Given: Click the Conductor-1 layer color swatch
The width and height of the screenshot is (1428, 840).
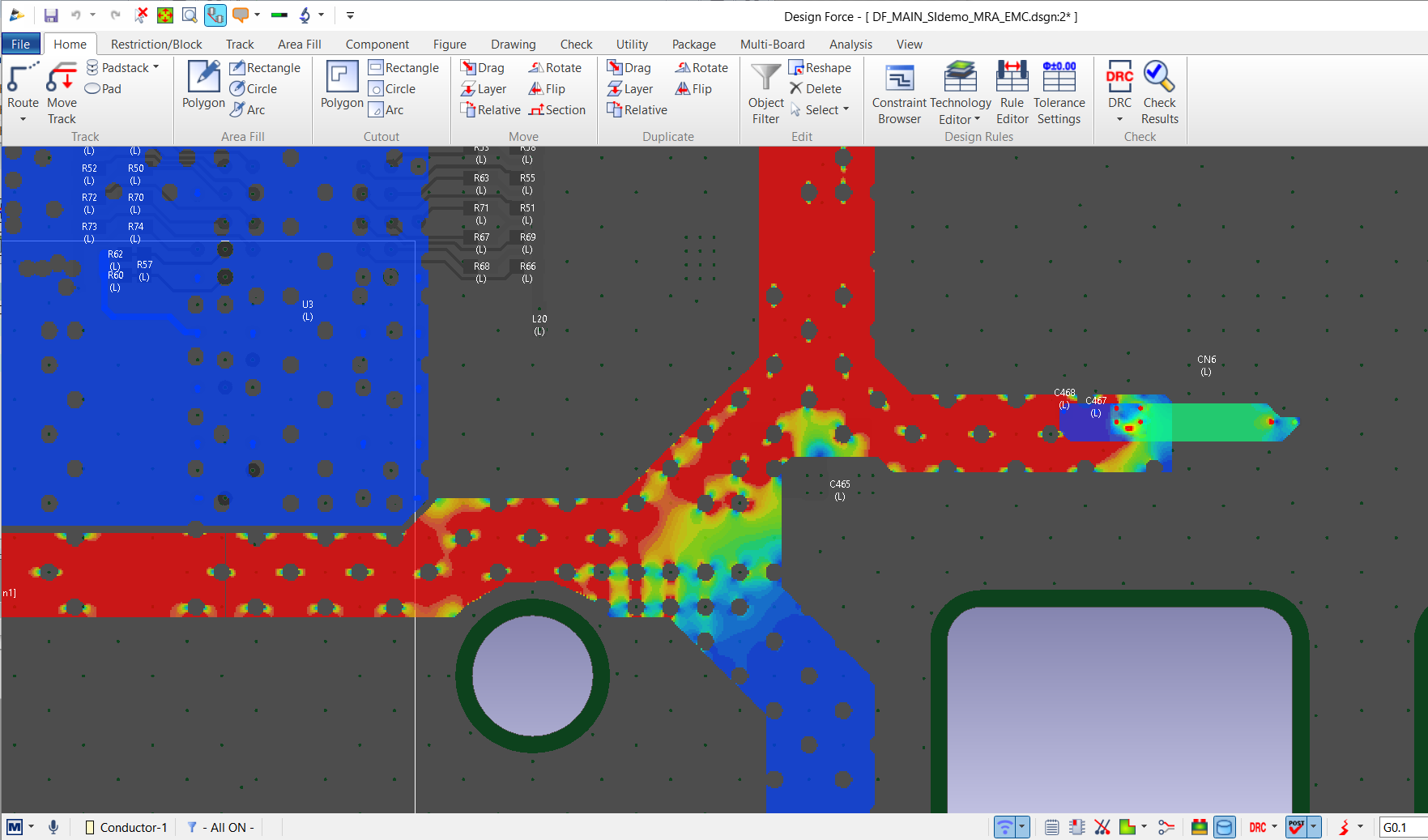Looking at the screenshot, I should [x=90, y=827].
